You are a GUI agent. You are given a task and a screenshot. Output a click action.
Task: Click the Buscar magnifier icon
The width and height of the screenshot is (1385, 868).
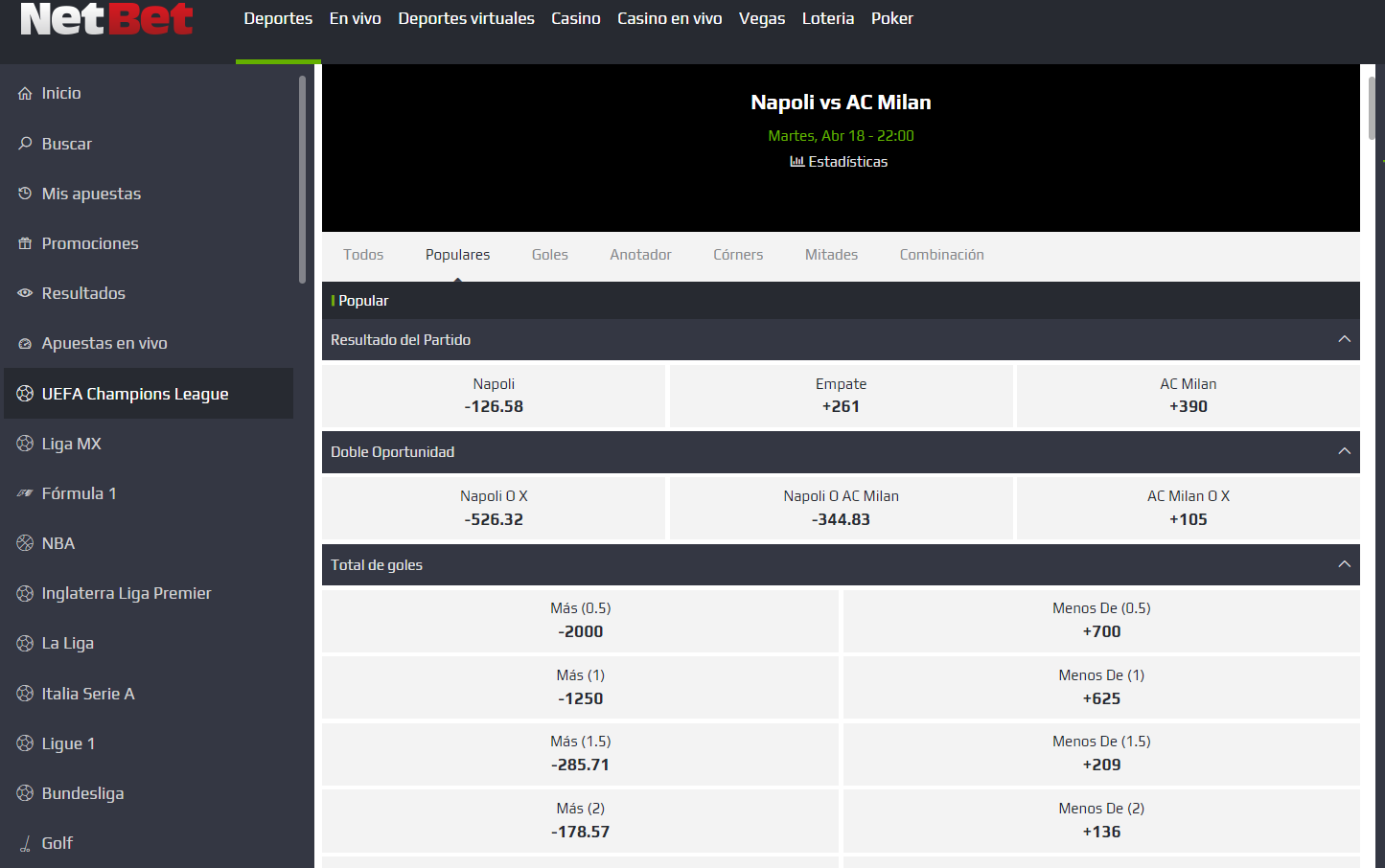click(x=25, y=144)
